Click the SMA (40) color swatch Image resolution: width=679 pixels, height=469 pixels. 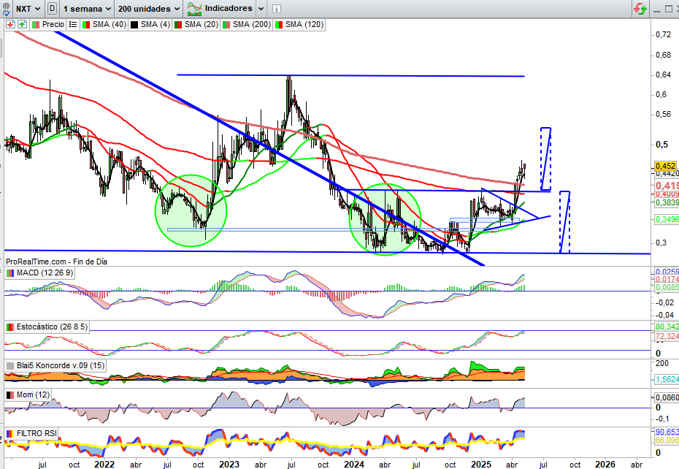(86, 25)
